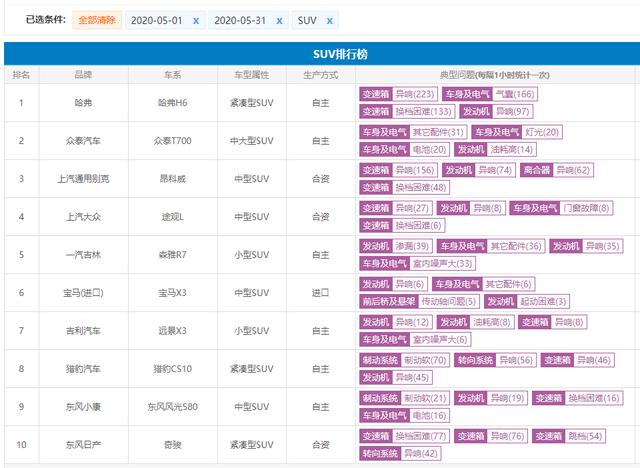Open the 上汽通用别克 brand link

click(x=83, y=179)
